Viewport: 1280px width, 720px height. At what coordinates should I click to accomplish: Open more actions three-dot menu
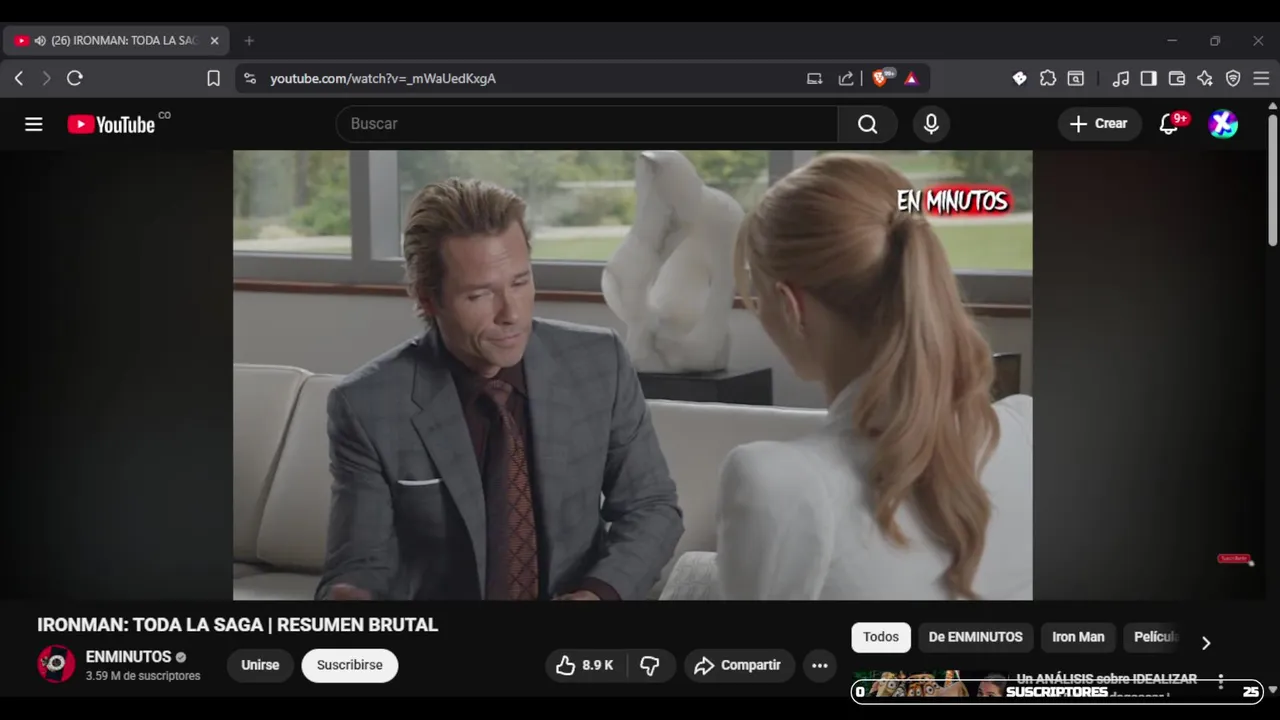(820, 665)
